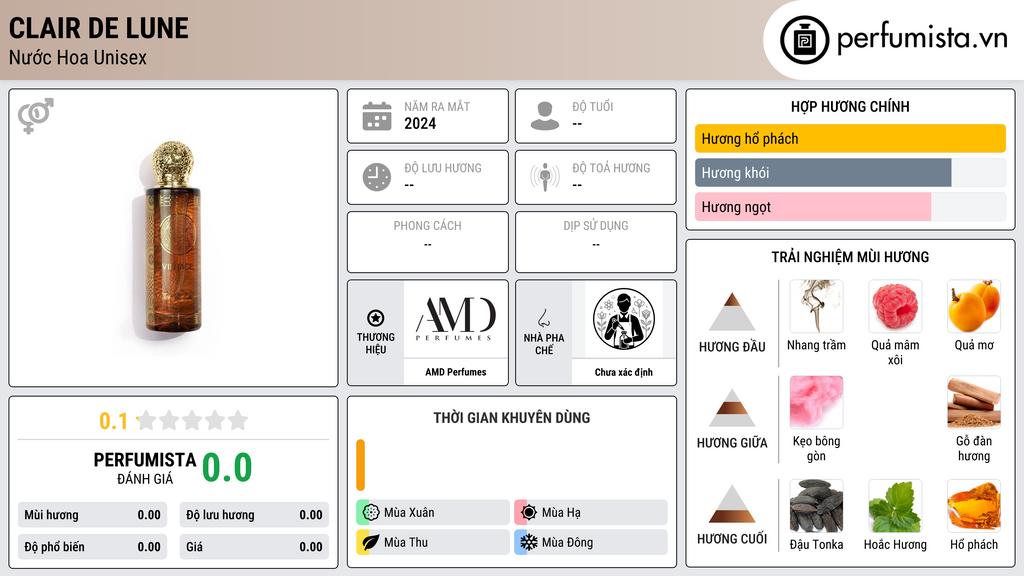Click the Mùa Xuân flower icon
Image resolution: width=1024 pixels, height=576 pixels.
[370, 513]
